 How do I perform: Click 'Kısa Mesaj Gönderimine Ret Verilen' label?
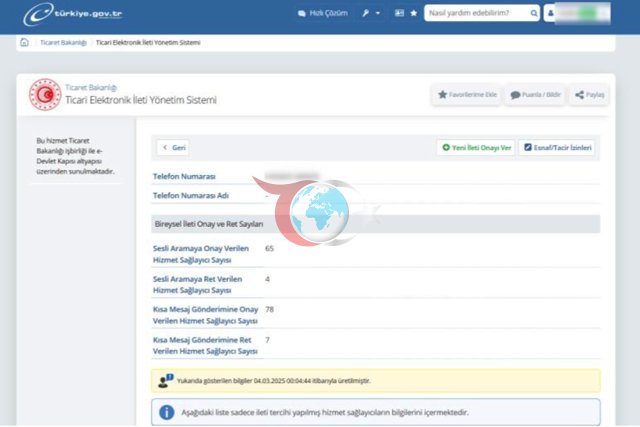(205, 345)
